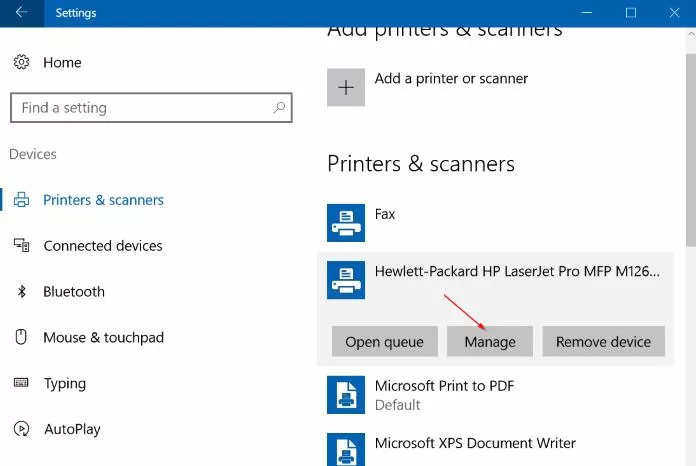Click the magnifier search icon

[279, 107]
